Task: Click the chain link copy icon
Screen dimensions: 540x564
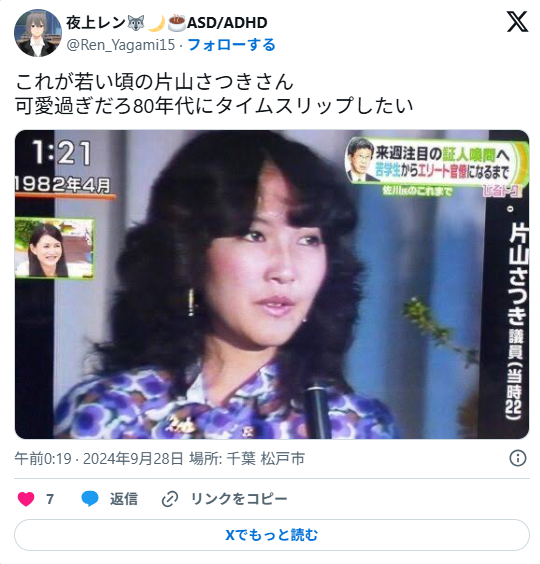Action: pyautogui.click(x=170, y=499)
